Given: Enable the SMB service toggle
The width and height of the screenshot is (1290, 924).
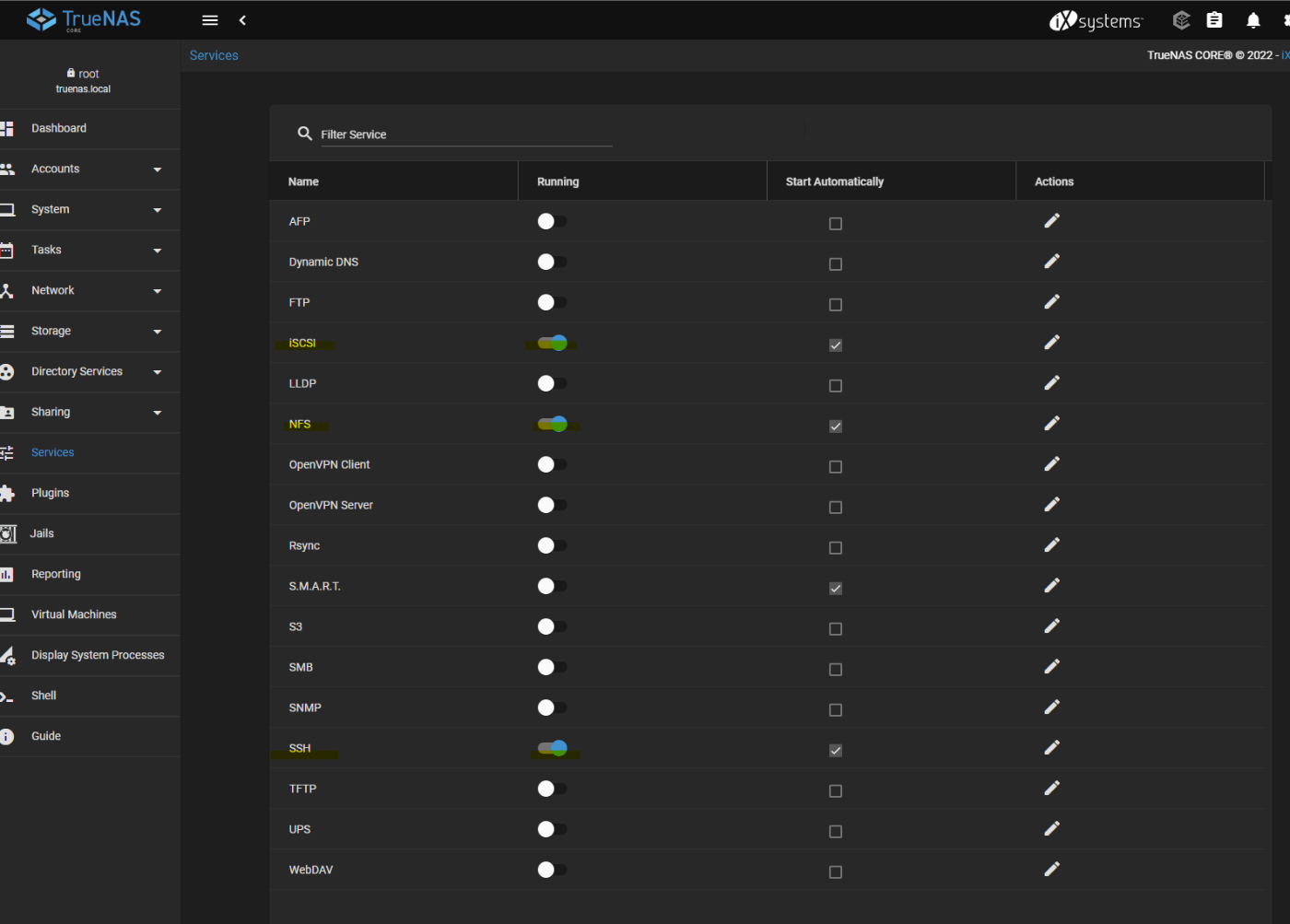Looking at the screenshot, I should (x=552, y=667).
